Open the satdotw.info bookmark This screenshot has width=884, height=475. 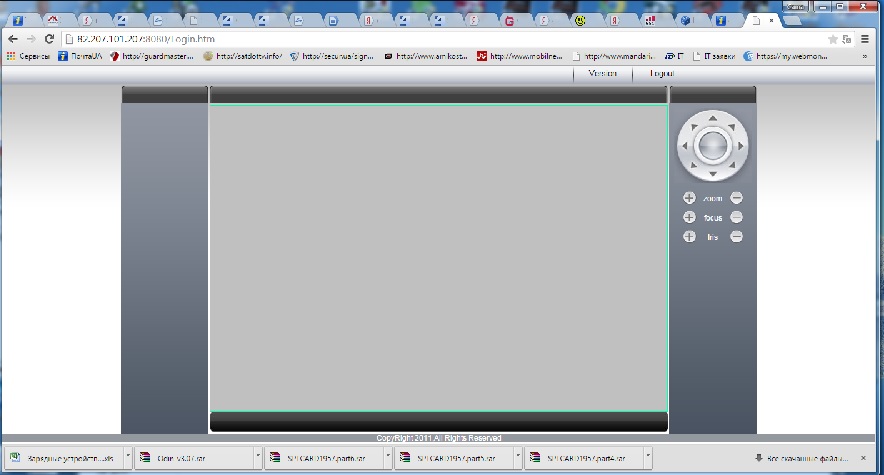click(243, 56)
